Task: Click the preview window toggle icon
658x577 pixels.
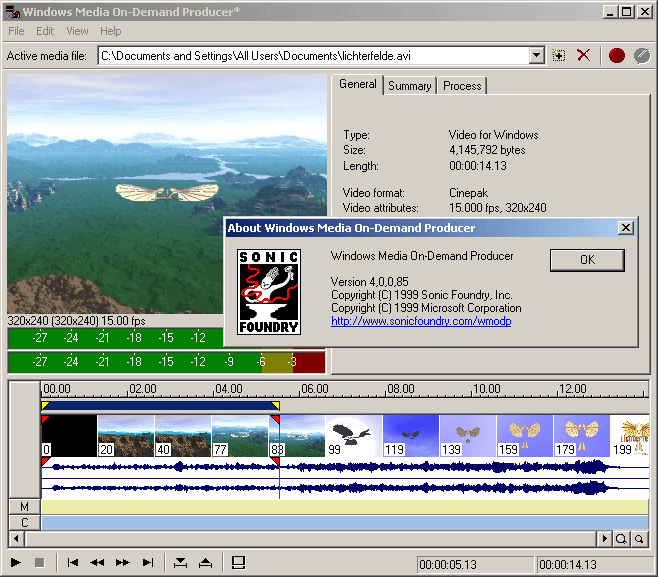Action: 238,562
